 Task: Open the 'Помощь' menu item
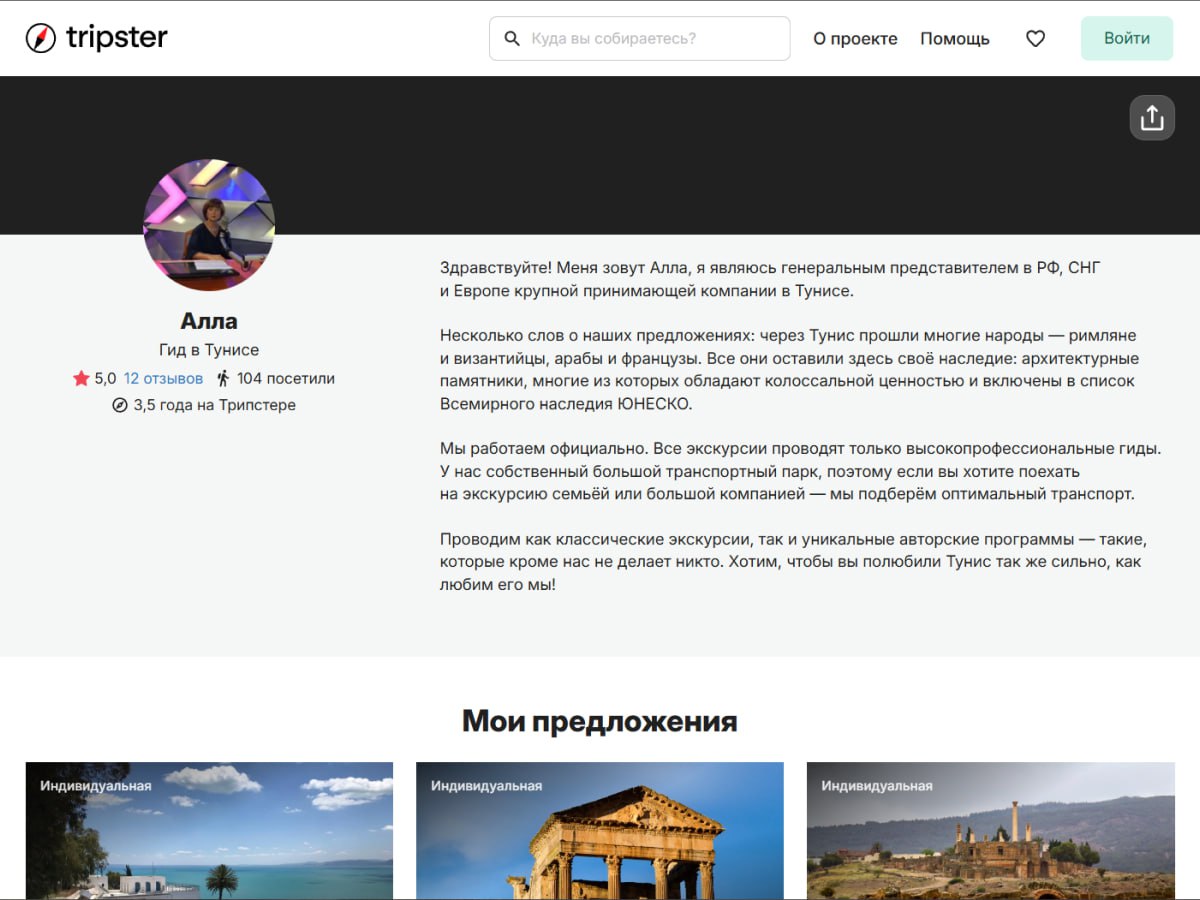(955, 39)
